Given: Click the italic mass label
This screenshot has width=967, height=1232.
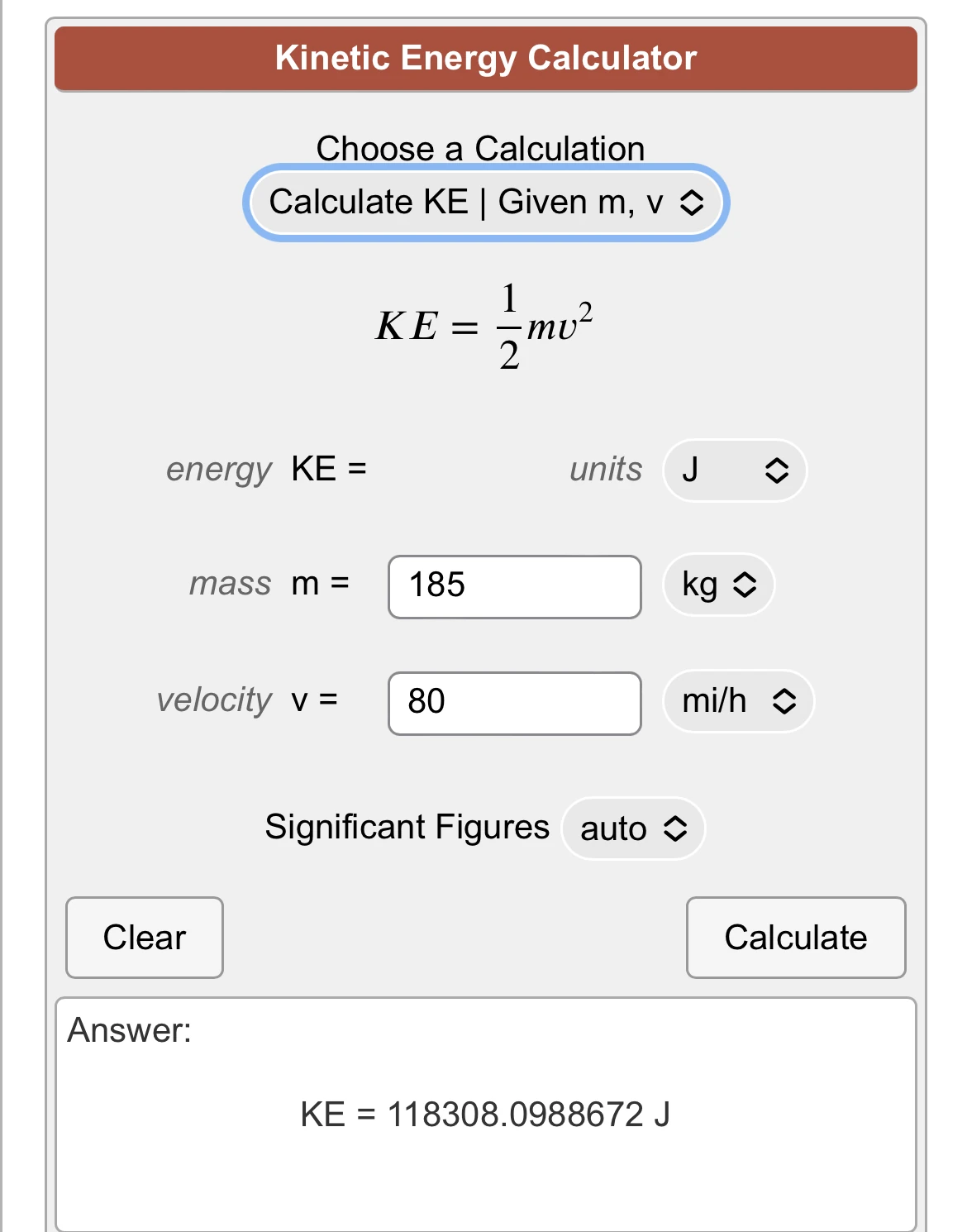Looking at the screenshot, I should point(230,584).
